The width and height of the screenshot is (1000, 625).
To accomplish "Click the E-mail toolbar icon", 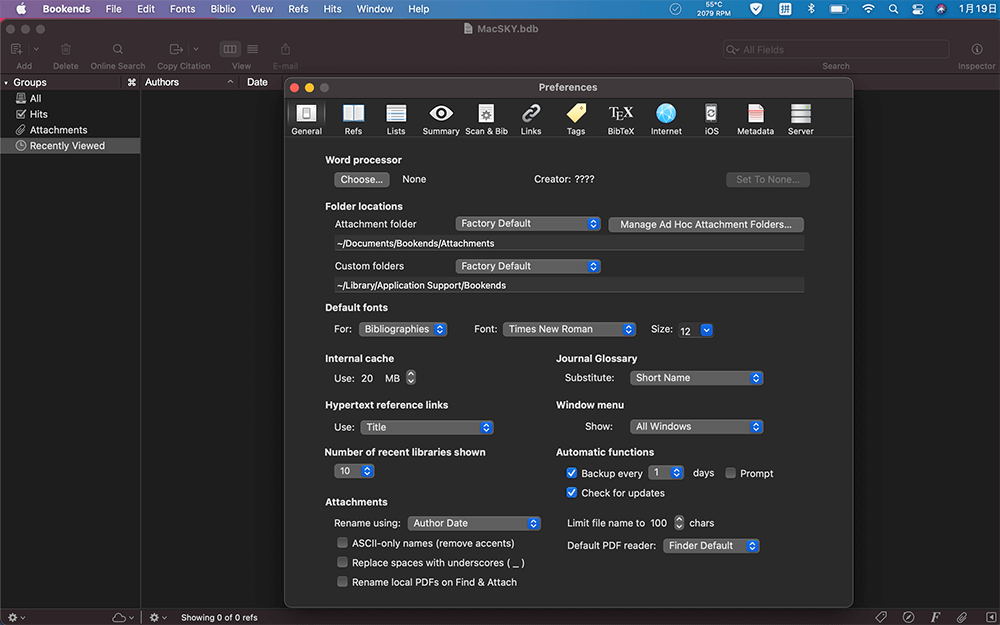I will [285, 49].
